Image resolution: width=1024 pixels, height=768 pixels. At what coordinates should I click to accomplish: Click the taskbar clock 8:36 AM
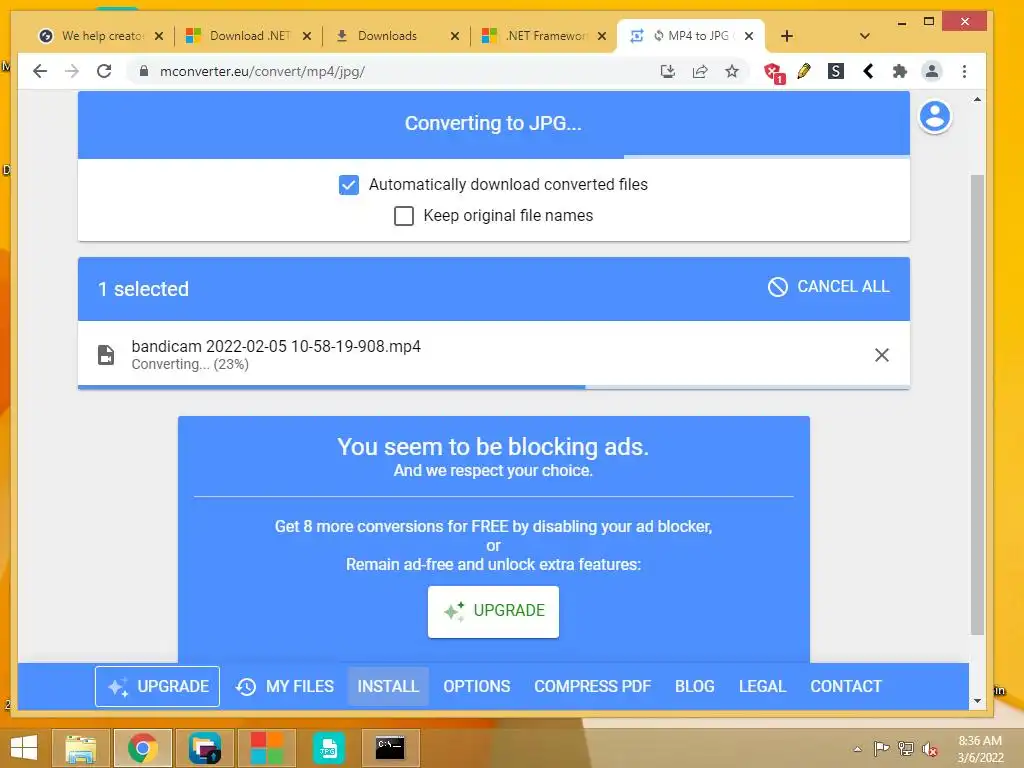tap(980, 741)
